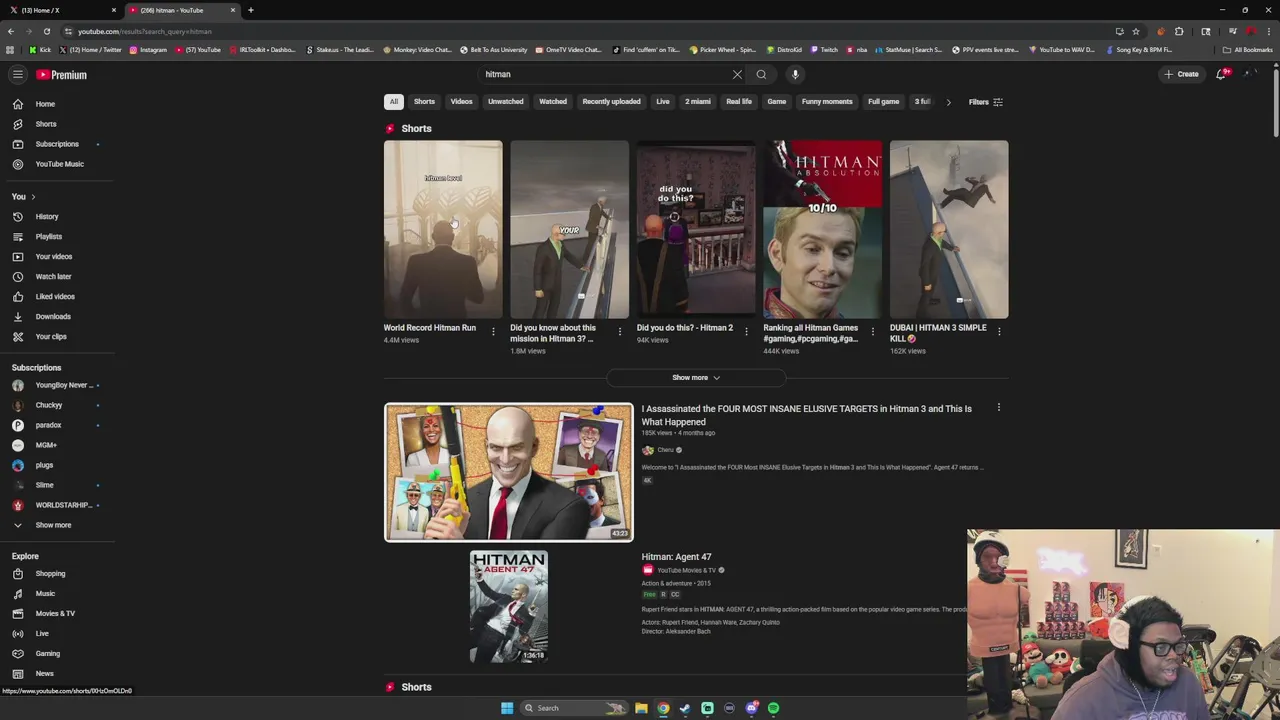The height and width of the screenshot is (720, 1280).
Task: Select the Recently uploaded chip
Action: click(611, 102)
